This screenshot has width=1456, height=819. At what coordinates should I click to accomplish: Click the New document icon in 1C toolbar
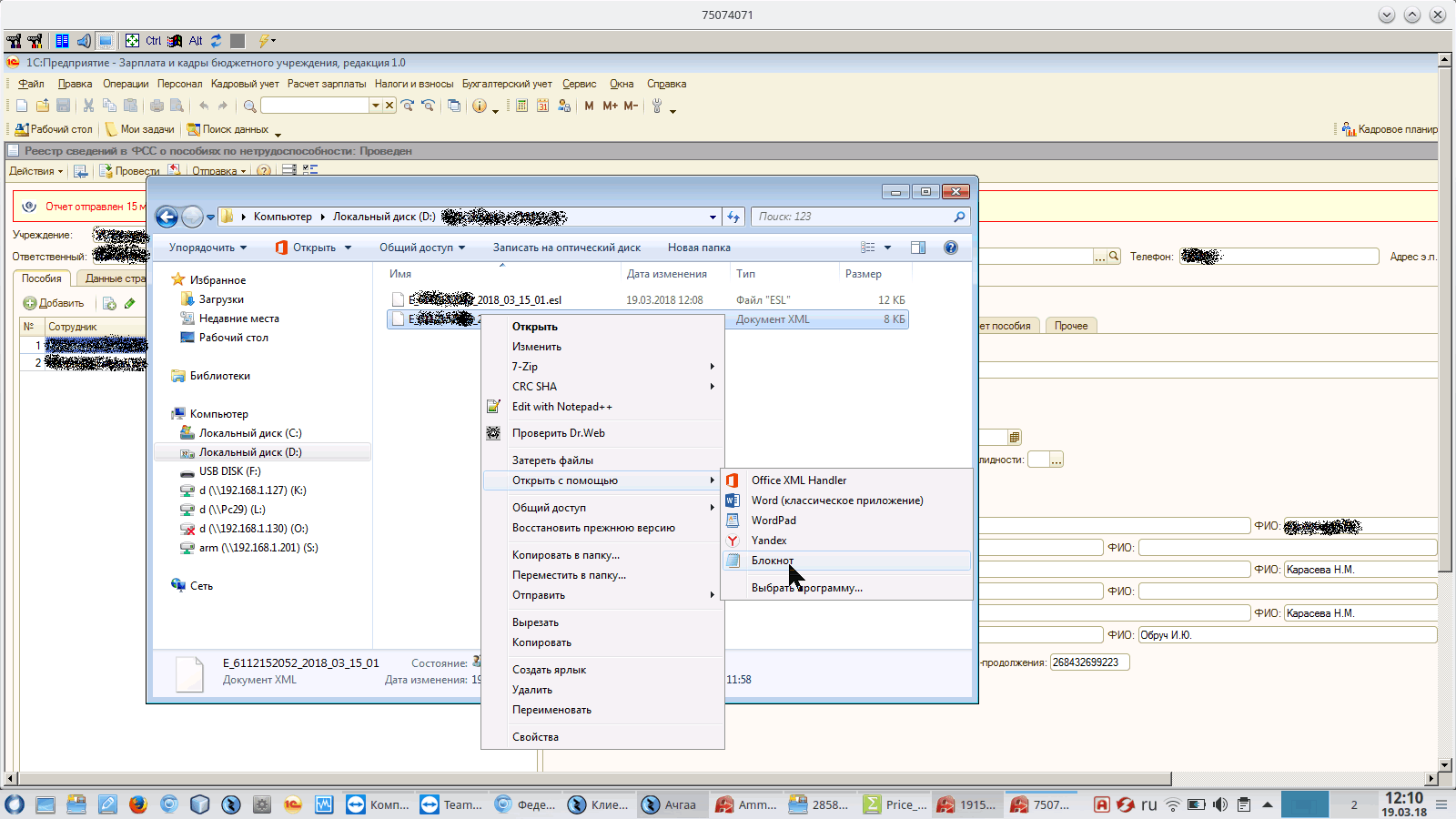pos(22,106)
